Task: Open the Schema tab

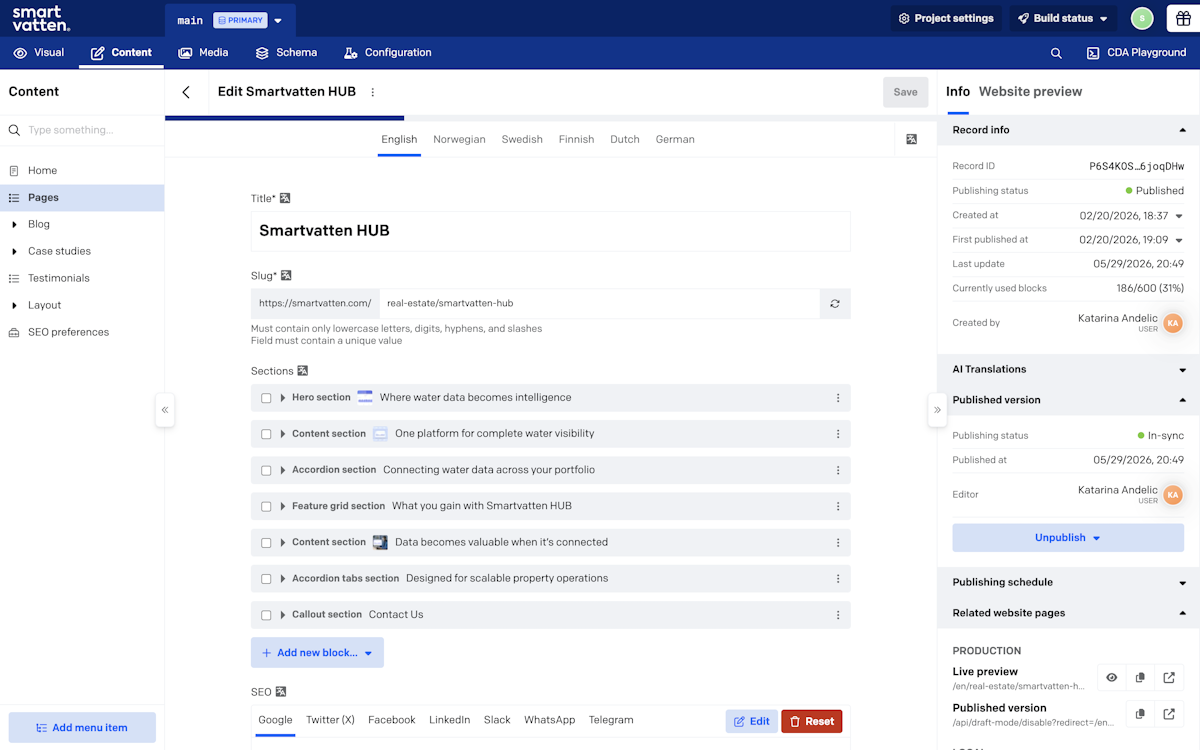Action: (x=286, y=53)
